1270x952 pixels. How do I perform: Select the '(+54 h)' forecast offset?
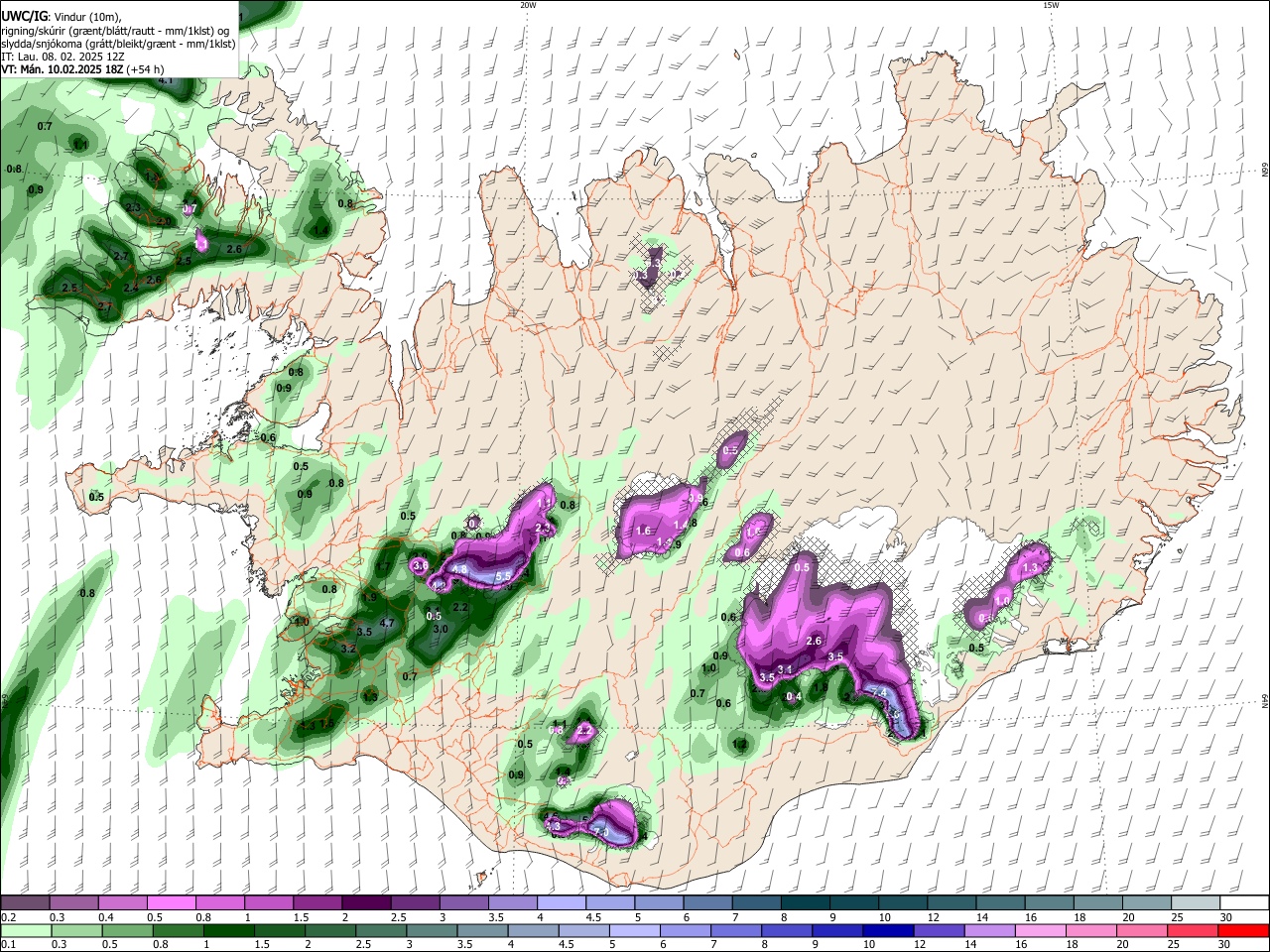point(145,69)
